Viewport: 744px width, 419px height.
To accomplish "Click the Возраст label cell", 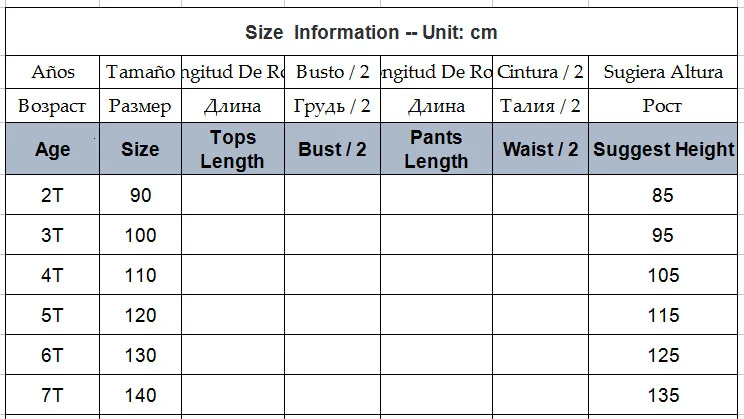I will click(x=52, y=105).
